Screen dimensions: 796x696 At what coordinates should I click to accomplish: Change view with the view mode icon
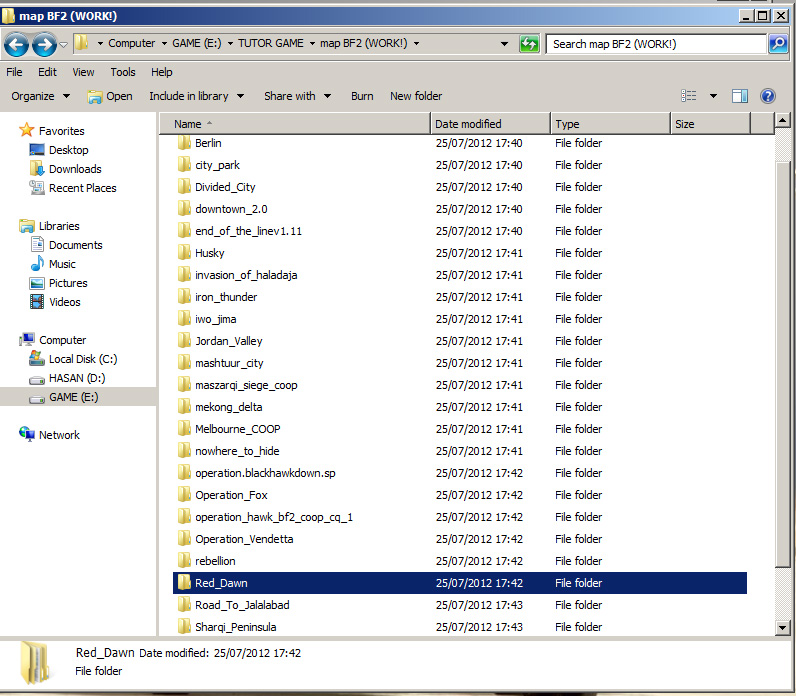tap(688, 96)
